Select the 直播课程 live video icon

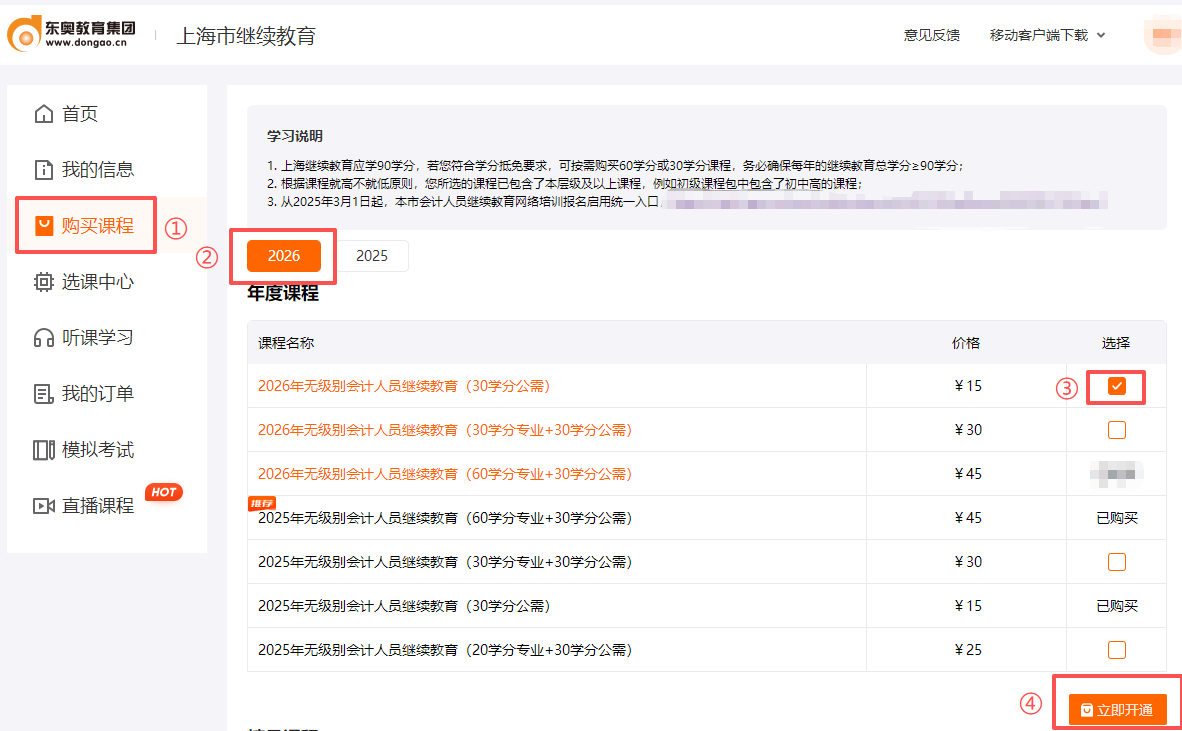coord(45,505)
